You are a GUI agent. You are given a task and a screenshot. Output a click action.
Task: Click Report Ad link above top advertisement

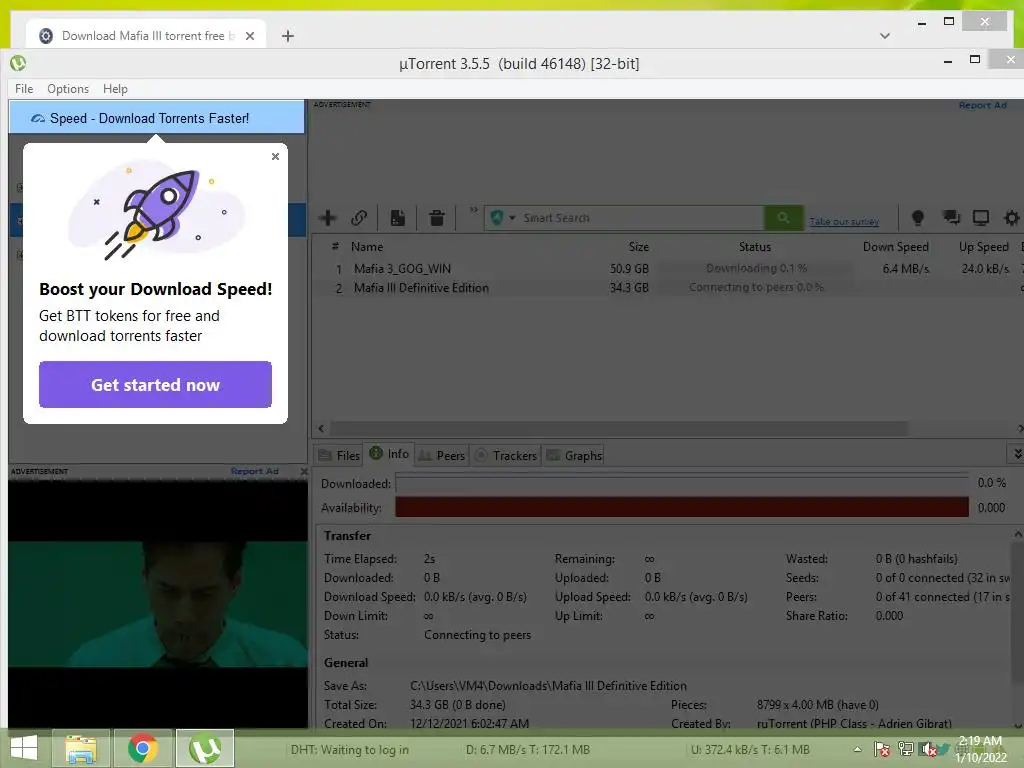pos(982,105)
